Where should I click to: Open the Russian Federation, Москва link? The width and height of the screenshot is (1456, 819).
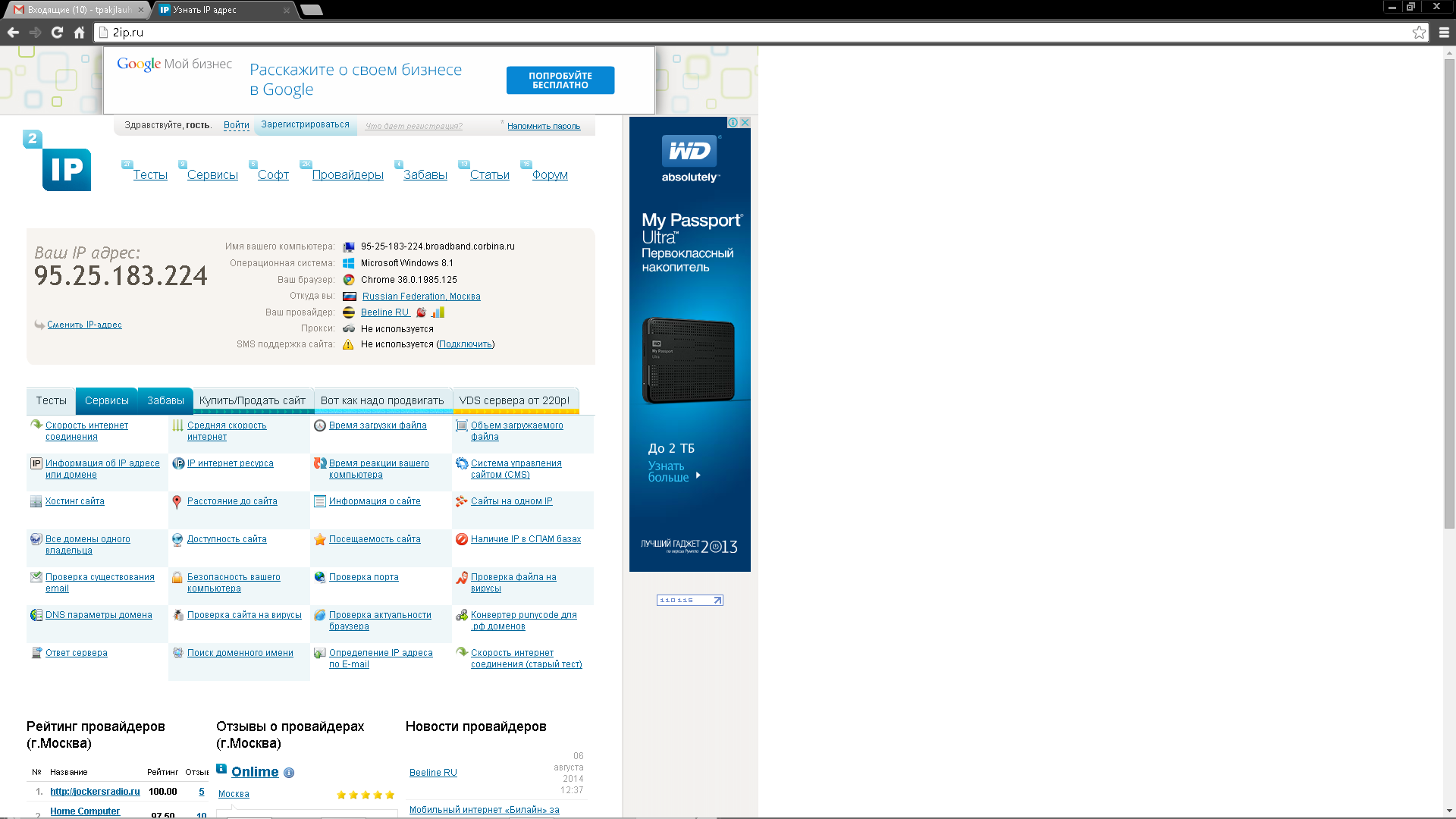pyautogui.click(x=421, y=297)
